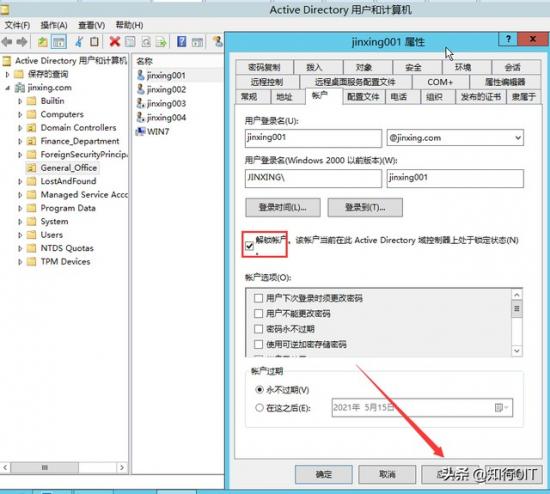Expand the System tree node
Image resolution: width=550 pixels, height=494 pixels.
pos(20,221)
